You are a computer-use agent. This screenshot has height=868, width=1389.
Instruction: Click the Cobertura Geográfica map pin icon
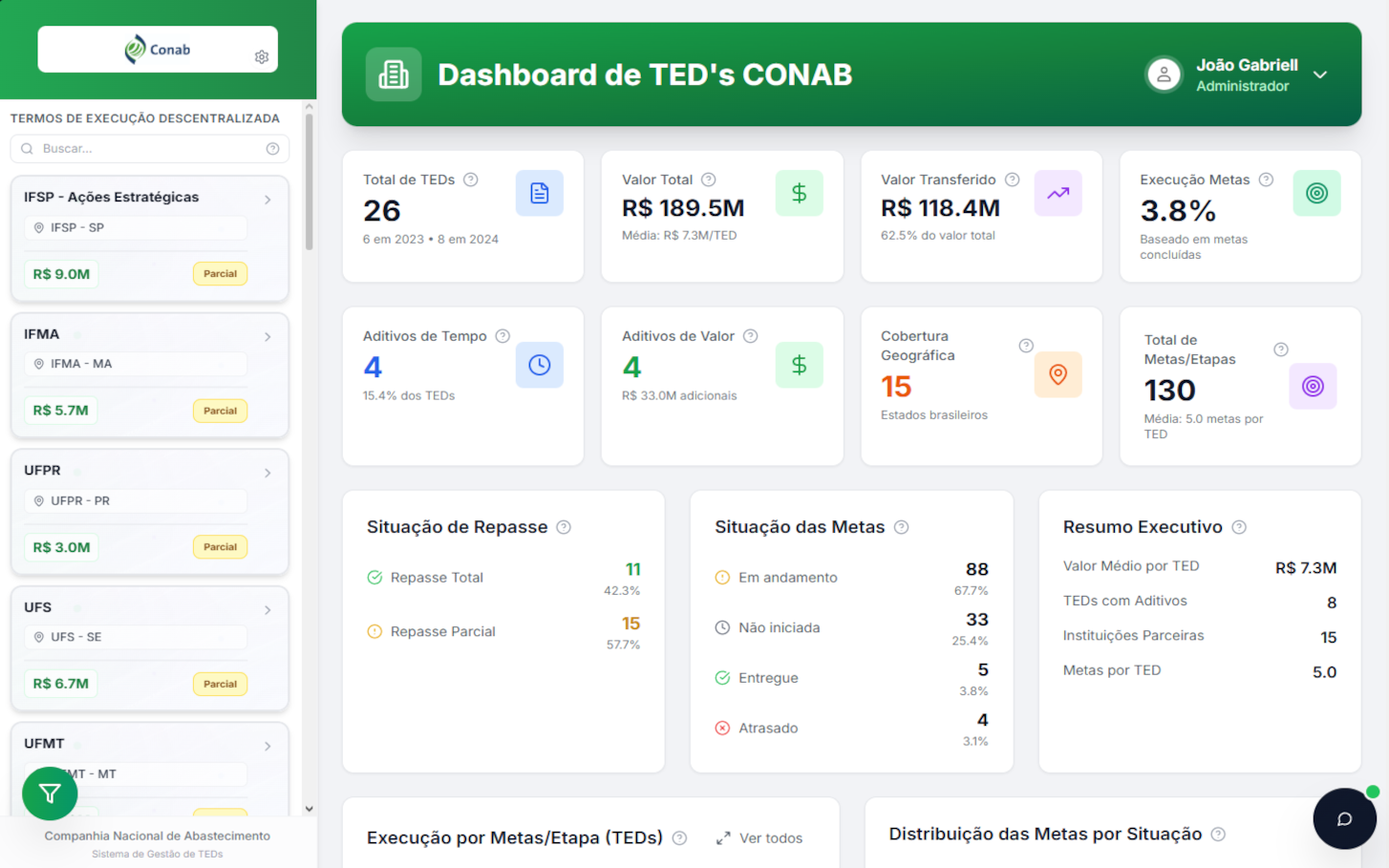click(x=1058, y=374)
